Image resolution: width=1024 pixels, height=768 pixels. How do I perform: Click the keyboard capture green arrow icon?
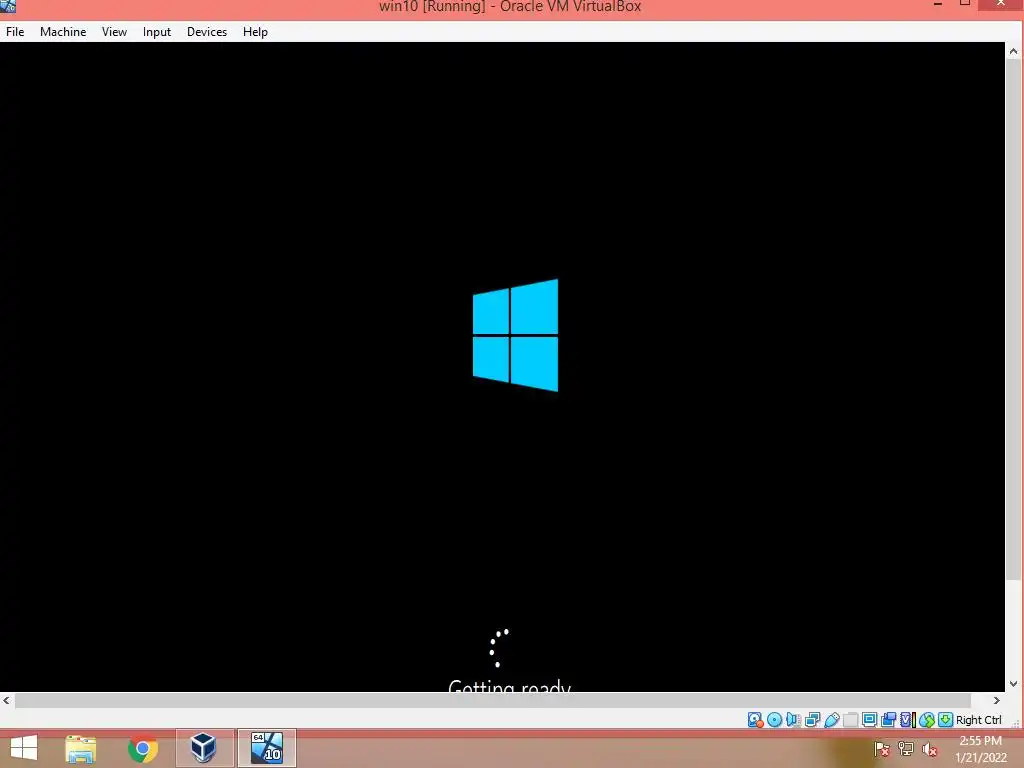click(945, 720)
